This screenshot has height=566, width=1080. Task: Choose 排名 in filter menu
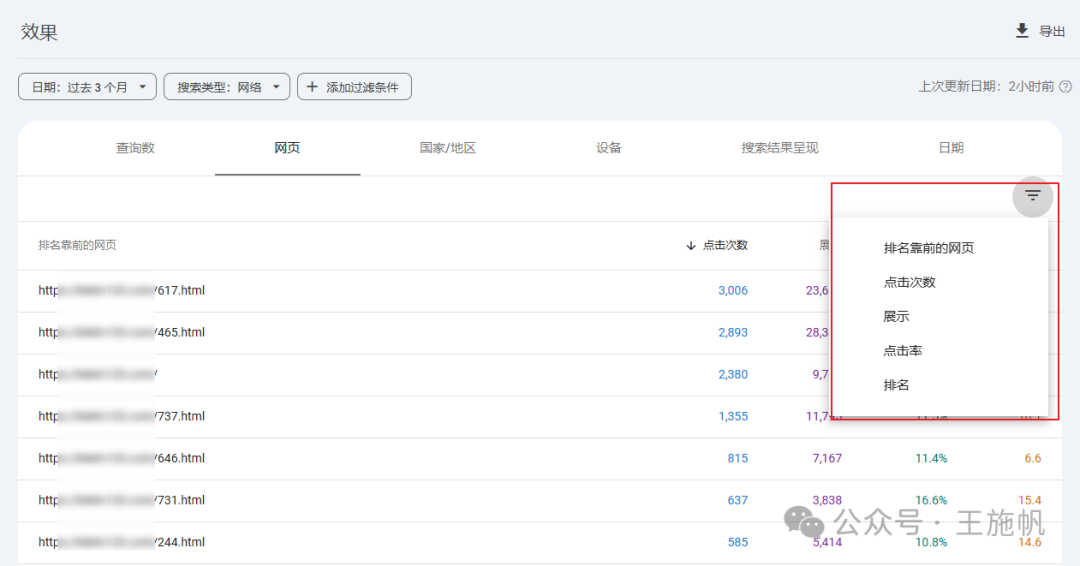point(896,385)
